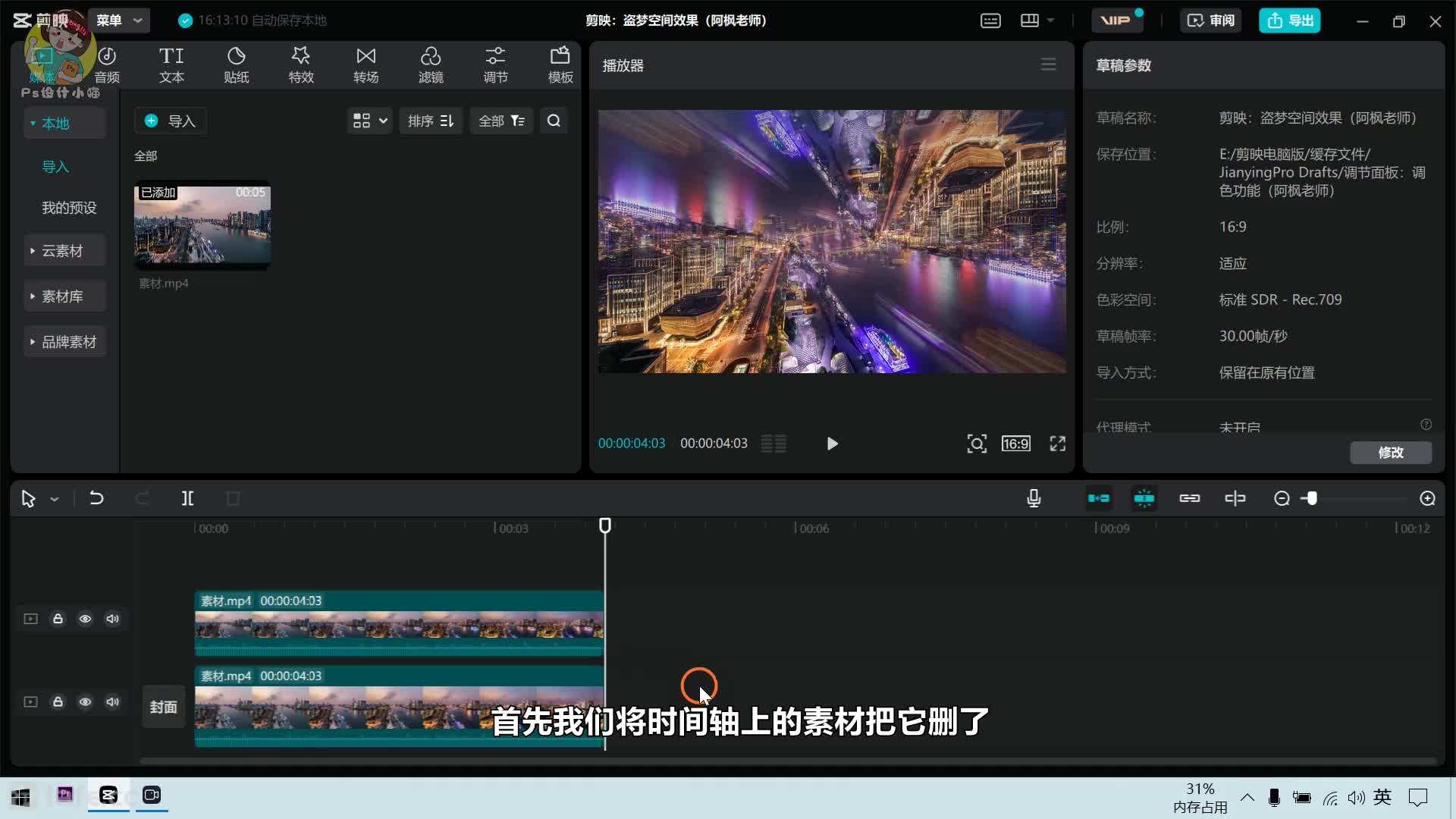Select 我的预设 in sidebar
This screenshot has height=819, width=1456.
(69, 208)
